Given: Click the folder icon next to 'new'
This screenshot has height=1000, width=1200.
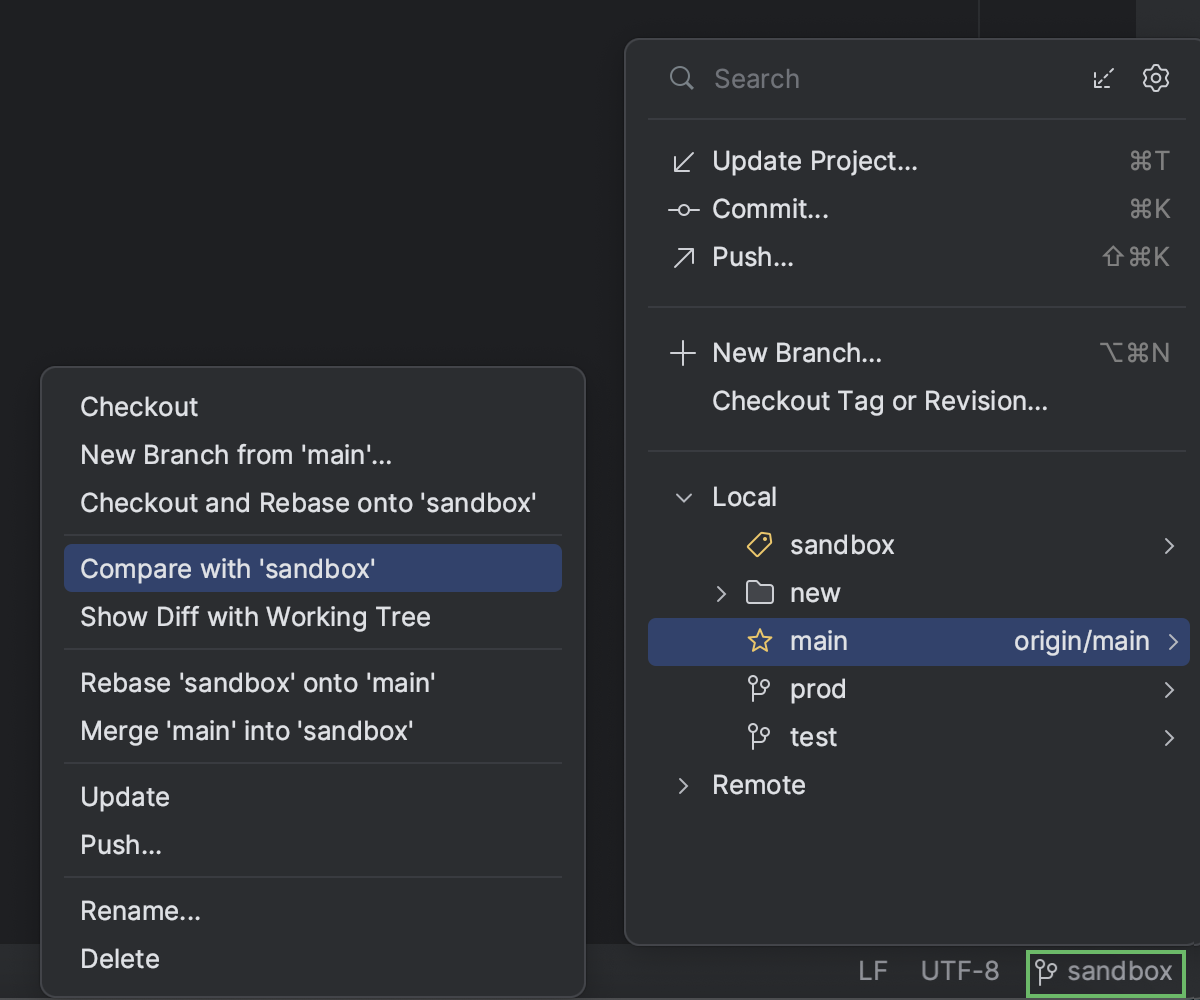Looking at the screenshot, I should pyautogui.click(x=759, y=593).
